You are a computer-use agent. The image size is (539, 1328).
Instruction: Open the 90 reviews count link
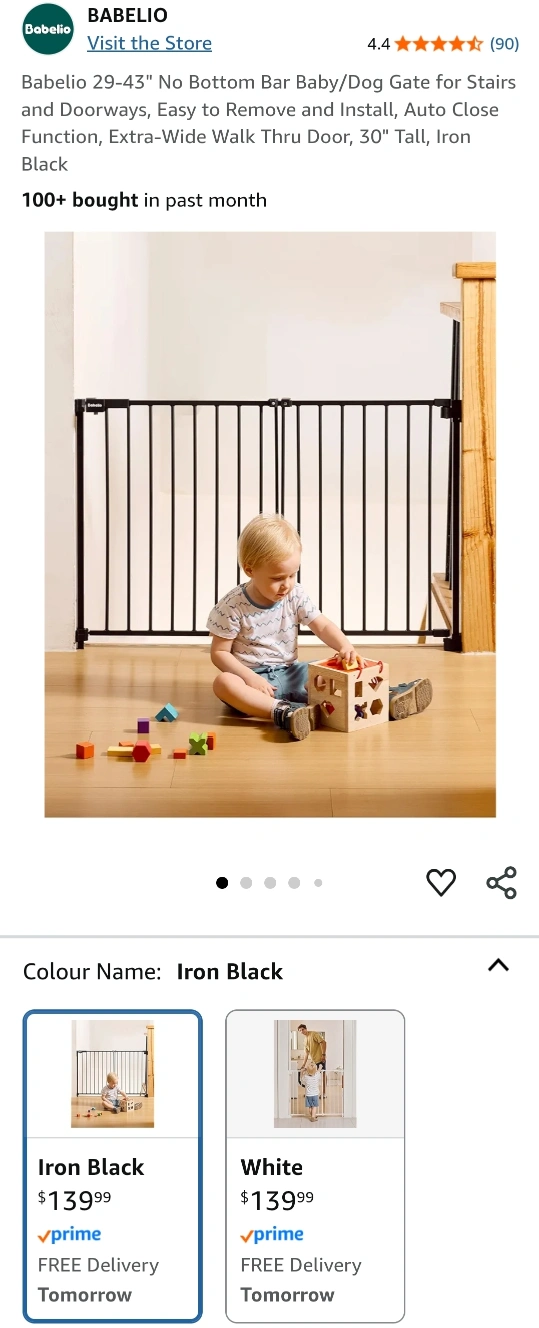[504, 44]
